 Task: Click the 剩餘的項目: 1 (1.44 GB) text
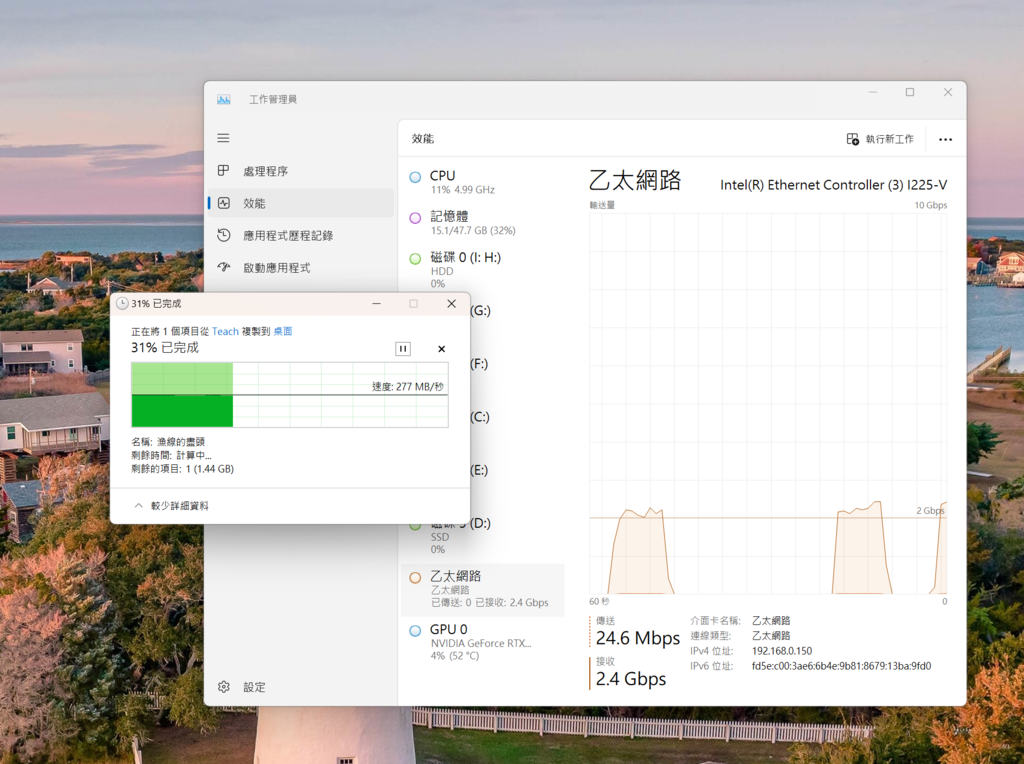(182, 469)
